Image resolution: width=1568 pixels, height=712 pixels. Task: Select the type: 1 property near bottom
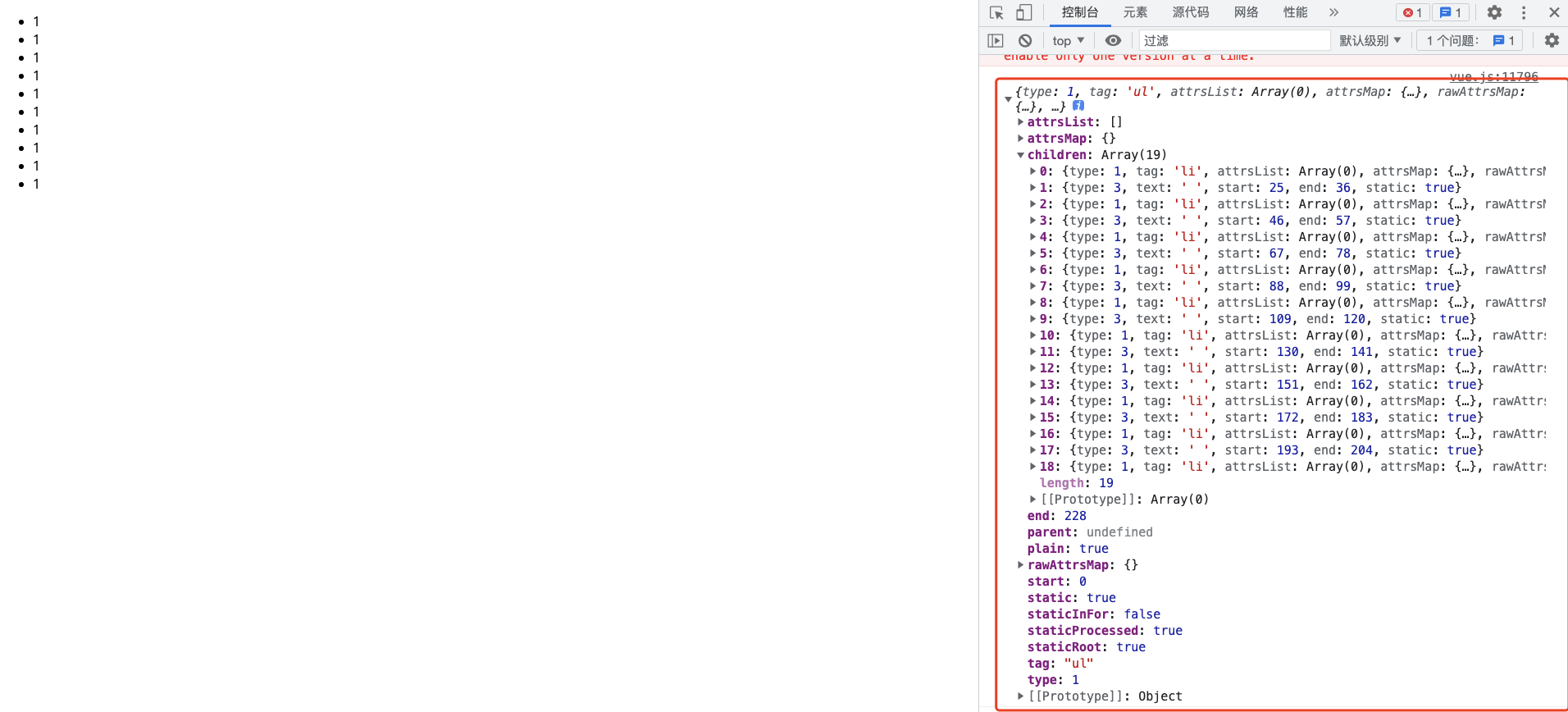(1053, 680)
